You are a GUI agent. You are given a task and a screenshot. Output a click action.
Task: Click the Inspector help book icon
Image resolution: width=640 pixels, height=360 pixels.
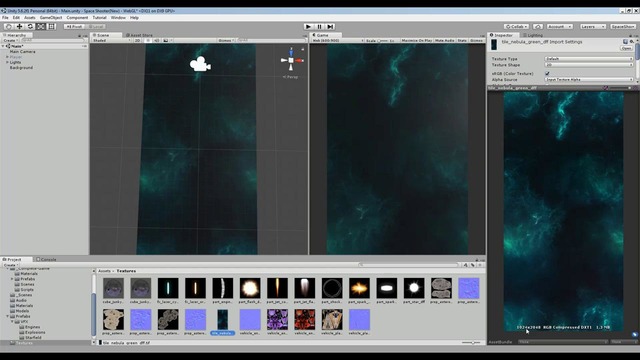[625, 42]
